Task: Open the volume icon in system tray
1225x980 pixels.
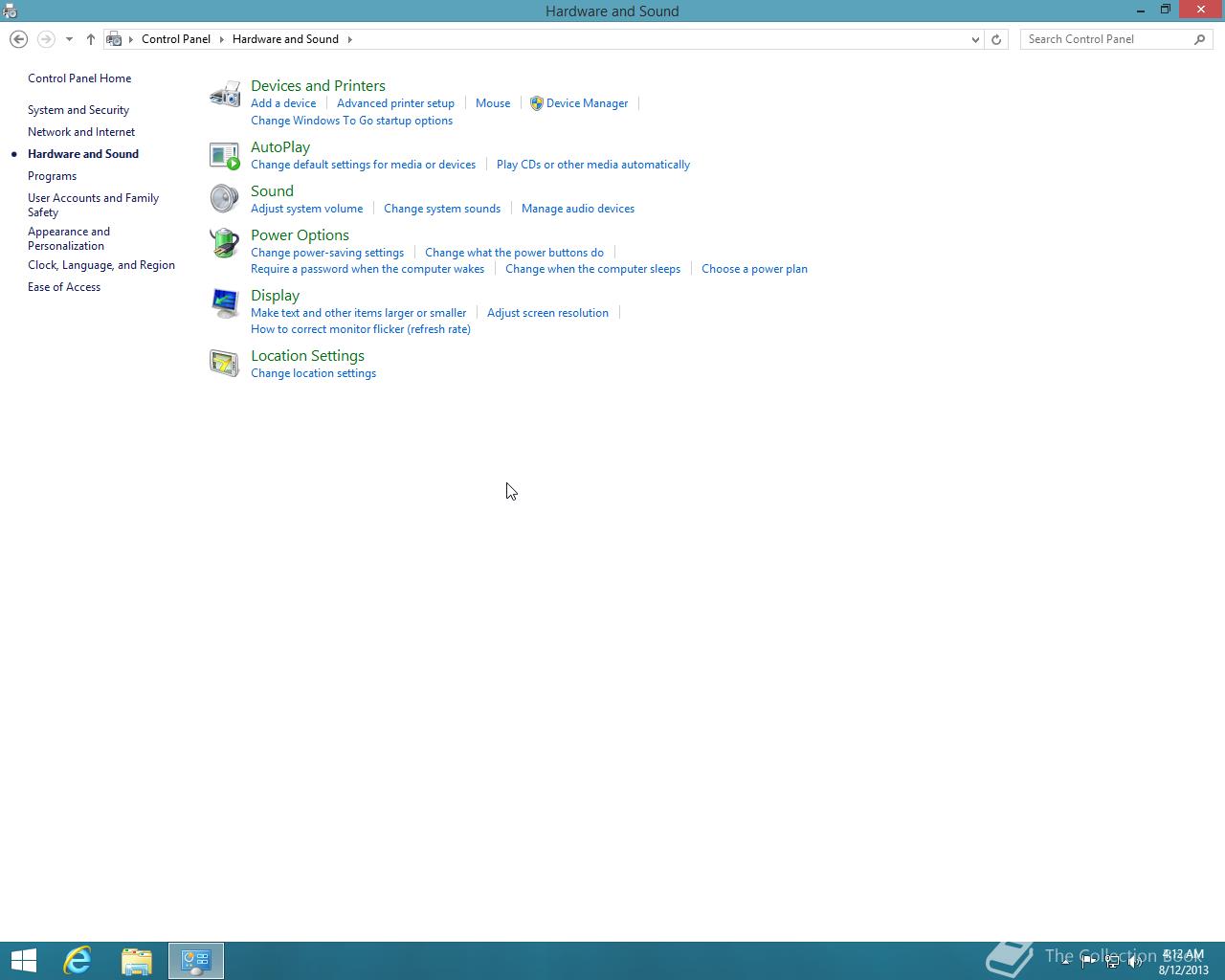Action: coord(1135,962)
